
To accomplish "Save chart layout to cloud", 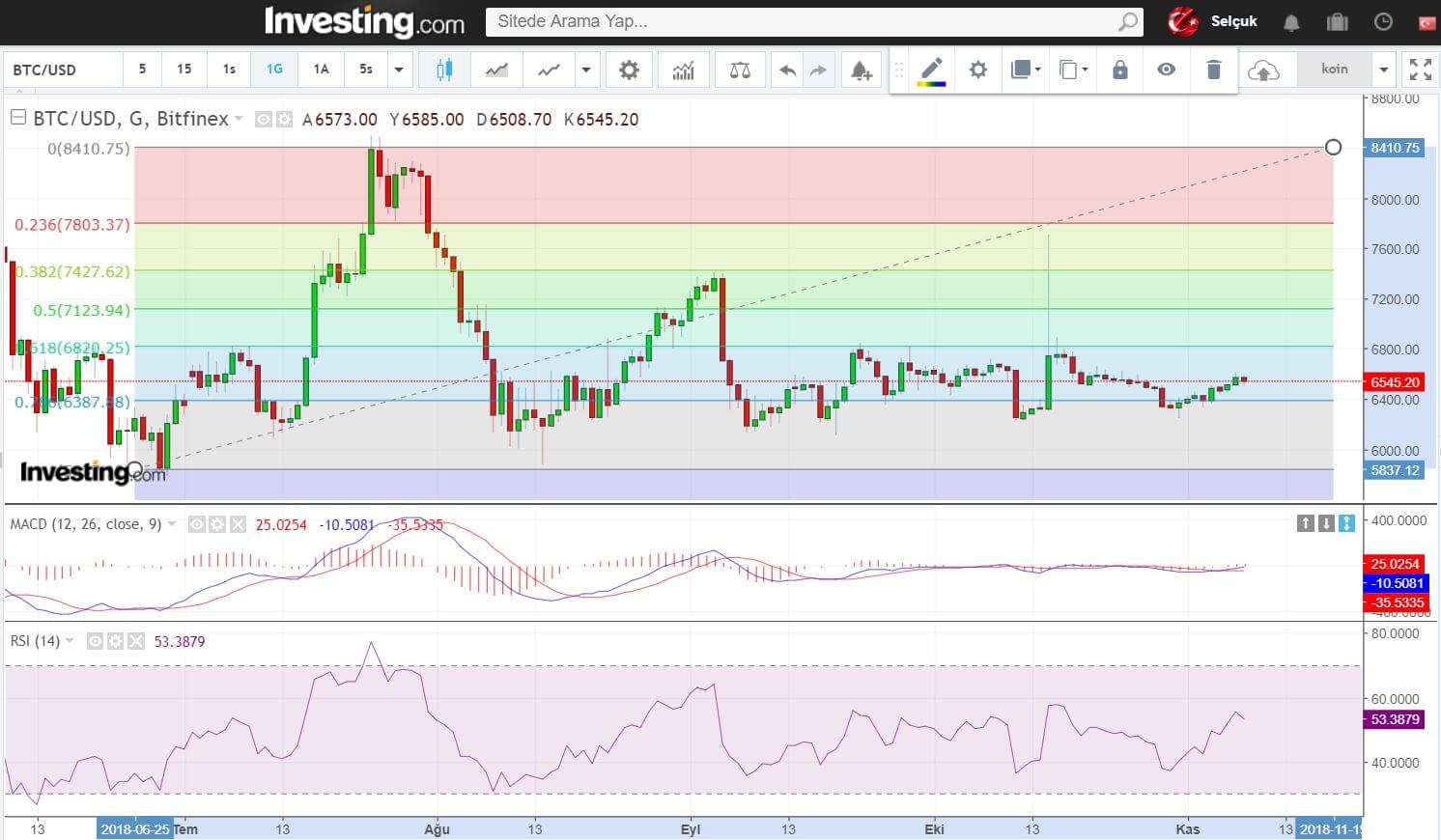I will tap(1264, 70).
